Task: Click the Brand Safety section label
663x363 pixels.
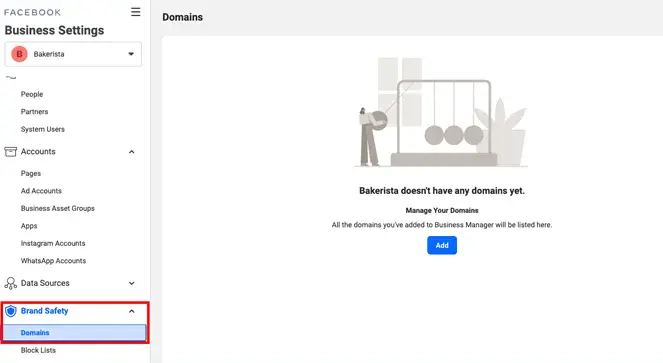Action: (x=44, y=311)
